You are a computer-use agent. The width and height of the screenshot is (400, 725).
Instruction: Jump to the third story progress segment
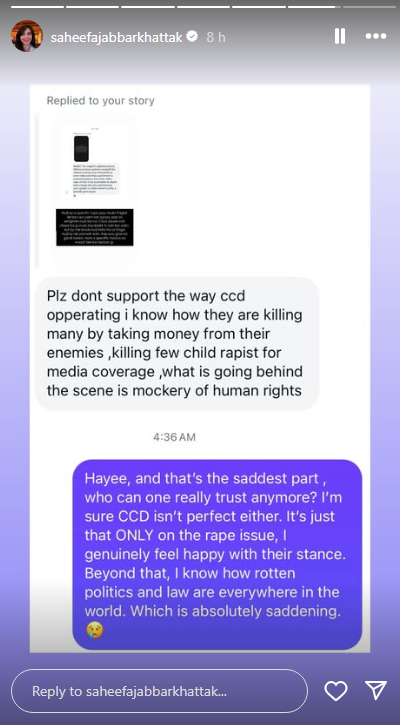click(148, 7)
